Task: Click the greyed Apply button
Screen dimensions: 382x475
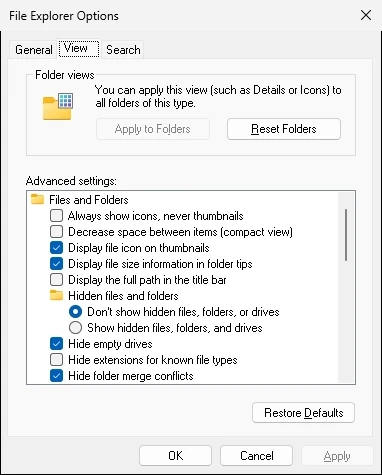Action: [x=337, y=455]
